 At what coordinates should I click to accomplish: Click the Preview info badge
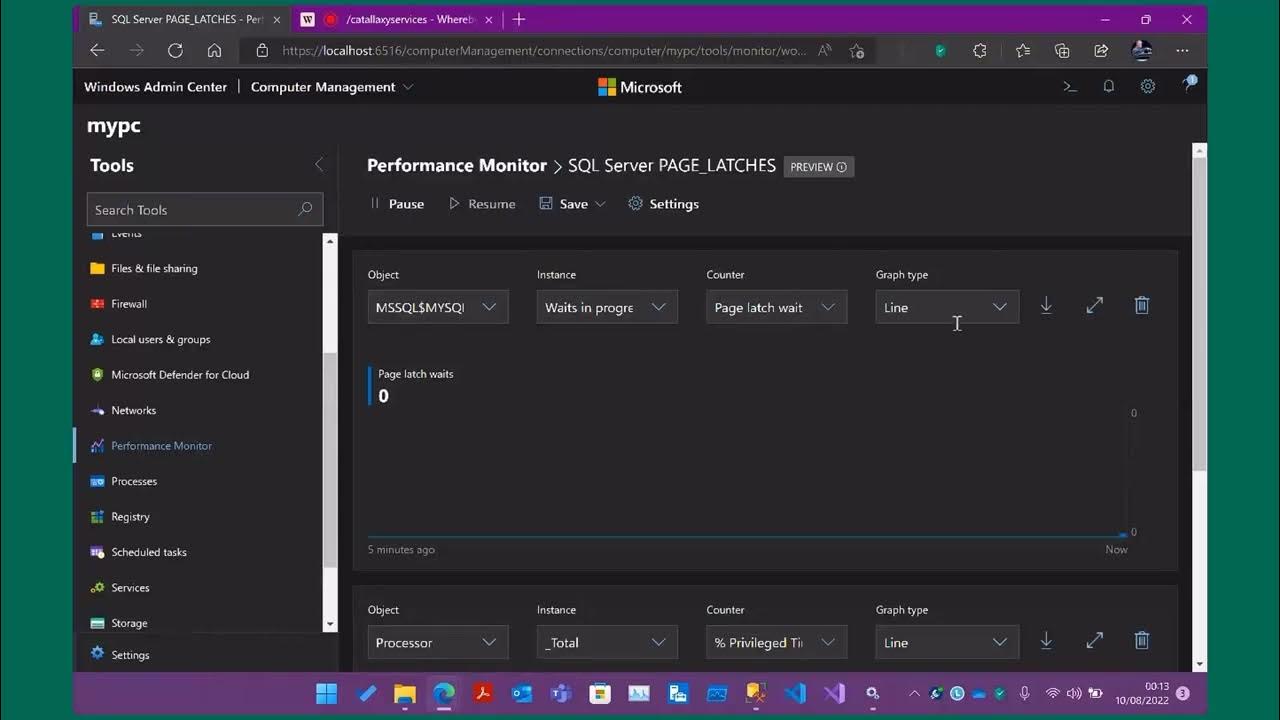click(x=819, y=167)
